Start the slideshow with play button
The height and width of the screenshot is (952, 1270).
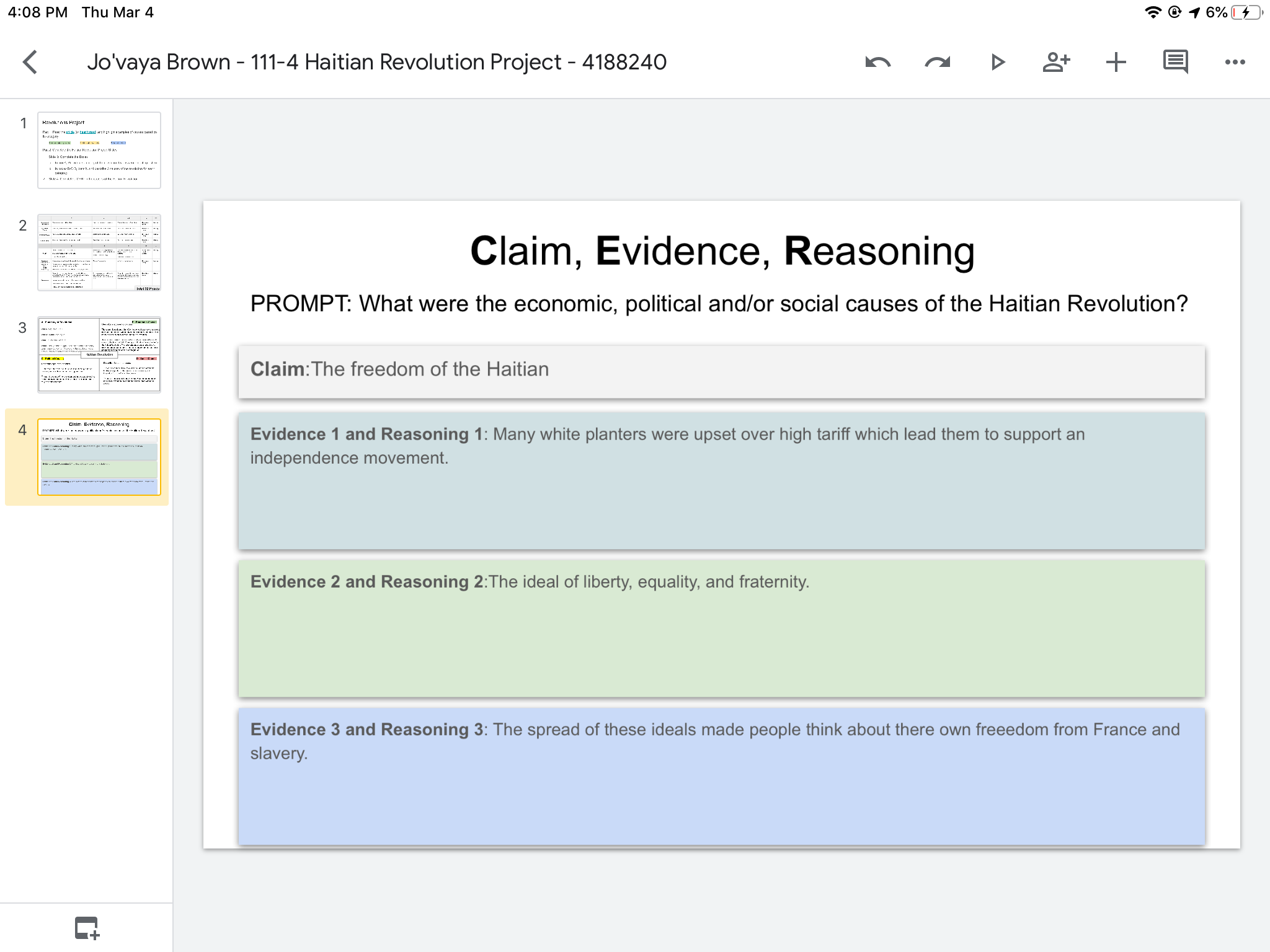click(x=997, y=62)
